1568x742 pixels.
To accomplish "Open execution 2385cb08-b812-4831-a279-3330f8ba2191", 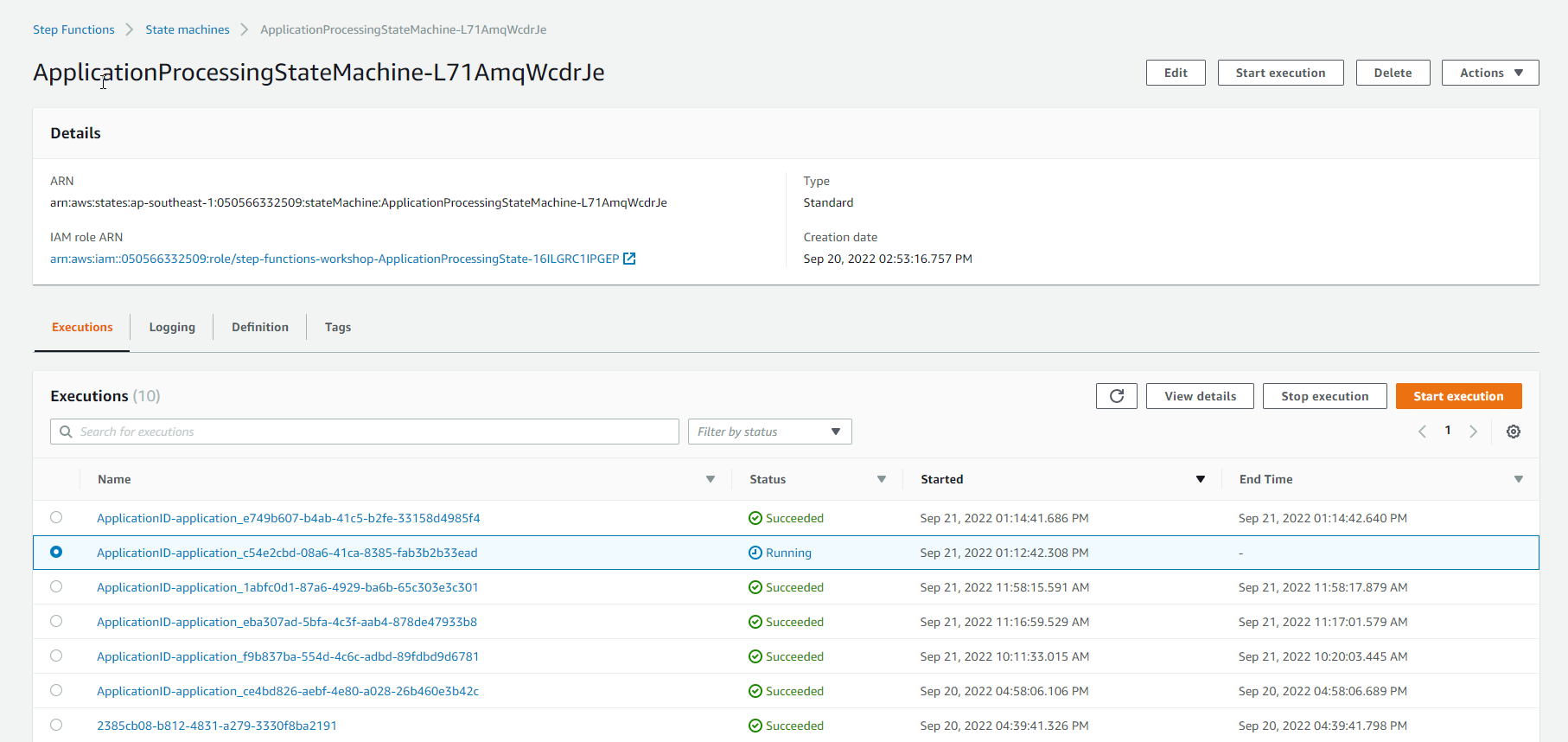I will (x=217, y=726).
